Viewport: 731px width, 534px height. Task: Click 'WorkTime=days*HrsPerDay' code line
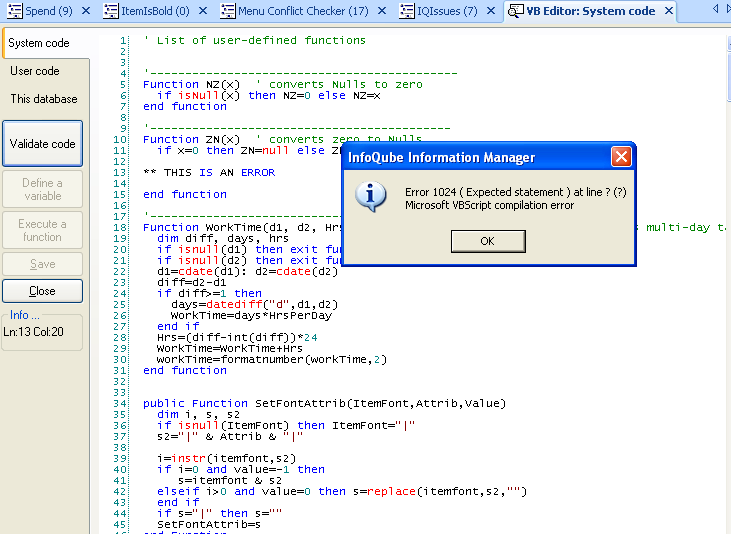coord(252,316)
